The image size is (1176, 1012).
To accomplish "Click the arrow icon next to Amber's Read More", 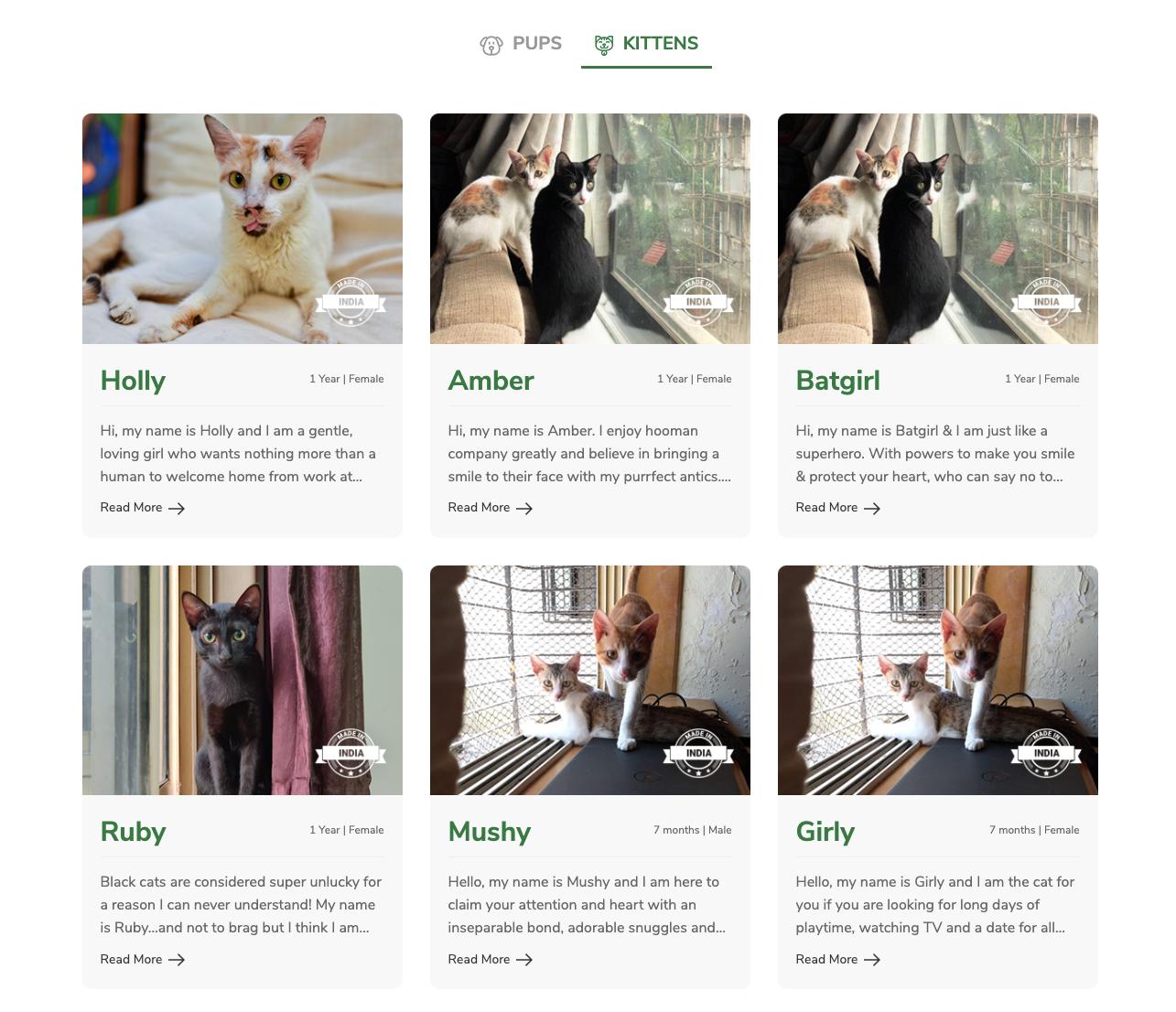I will [524, 509].
